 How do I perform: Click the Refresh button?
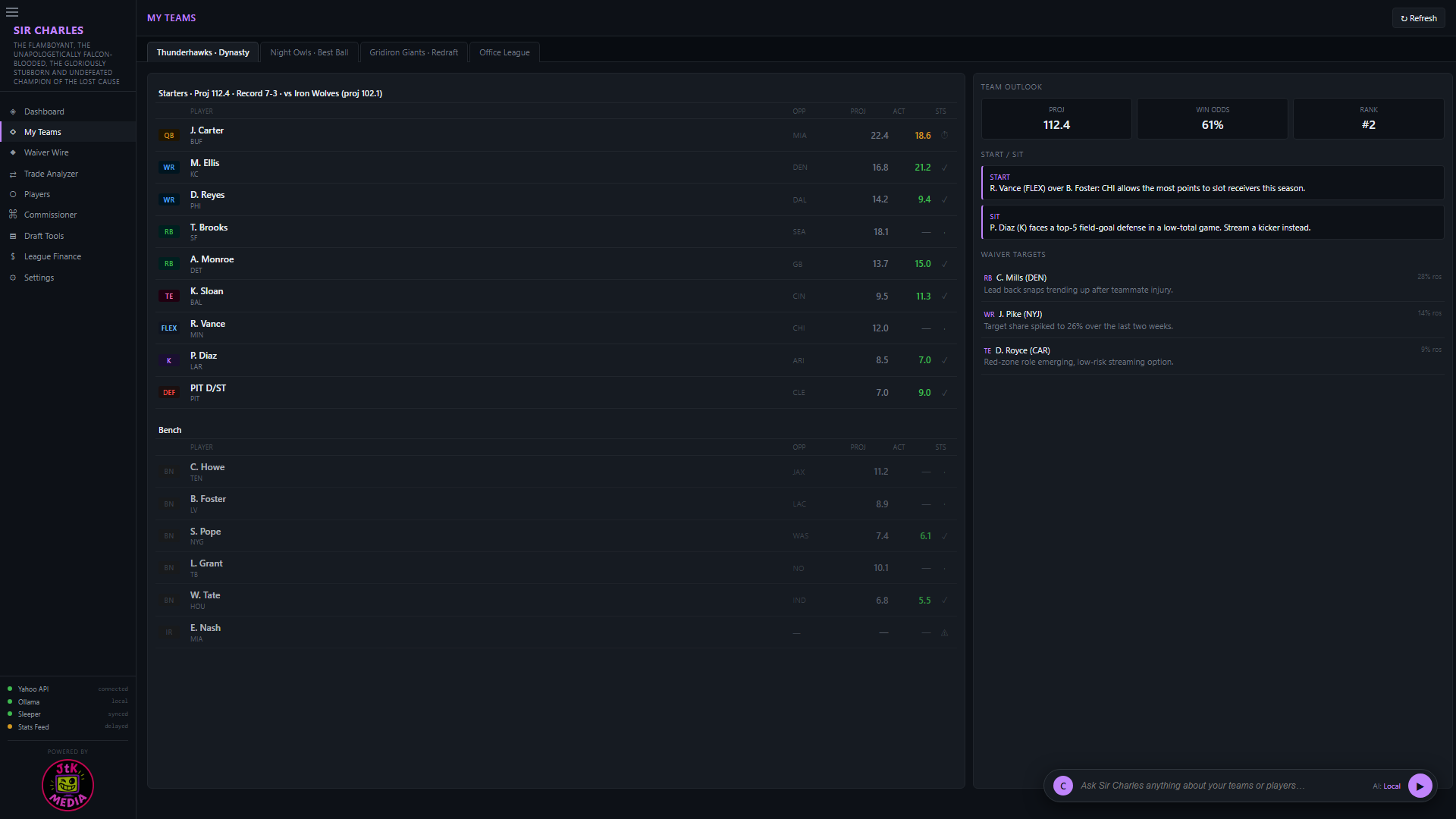pyautogui.click(x=1418, y=18)
